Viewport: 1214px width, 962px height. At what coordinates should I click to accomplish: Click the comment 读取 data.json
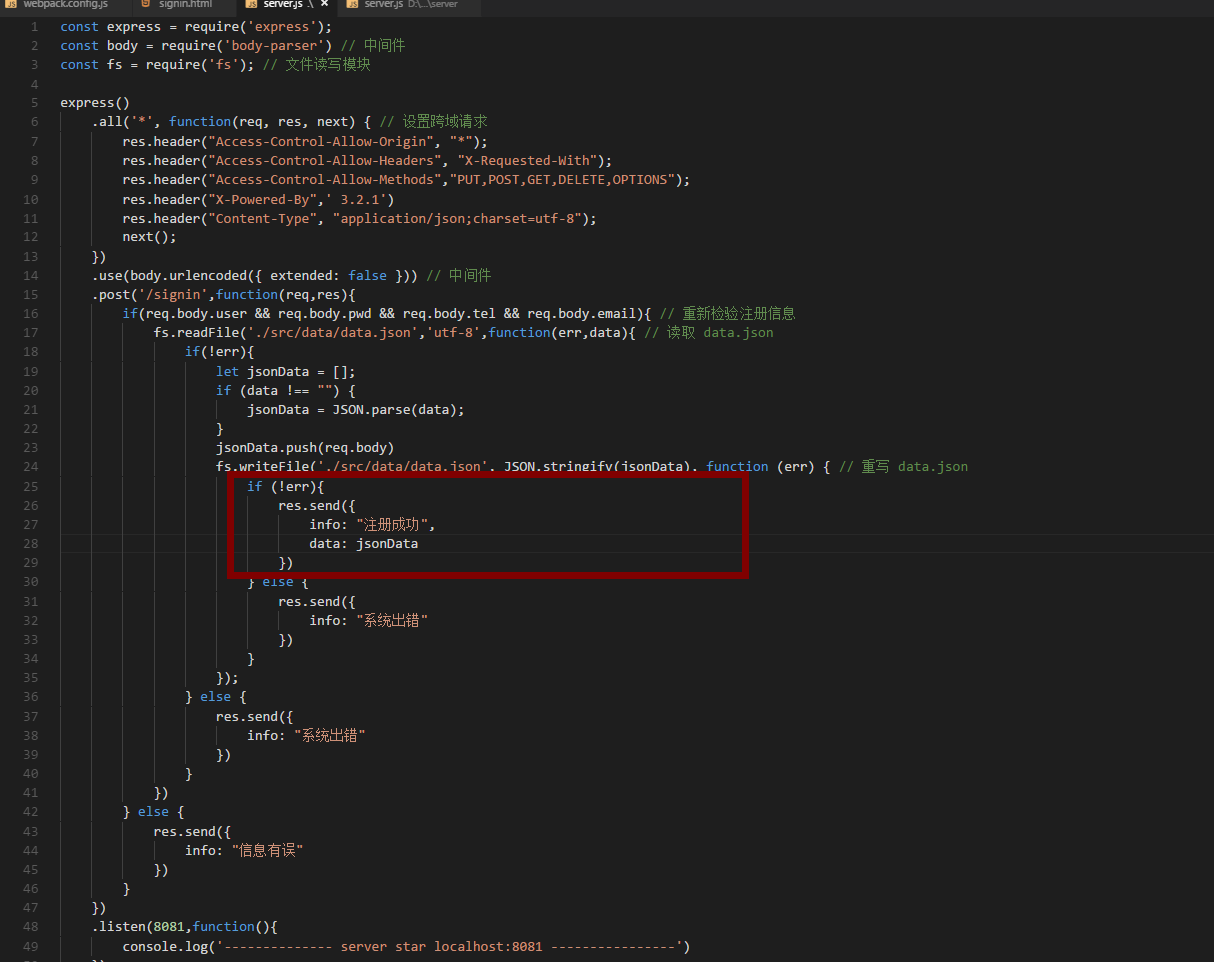pos(708,332)
